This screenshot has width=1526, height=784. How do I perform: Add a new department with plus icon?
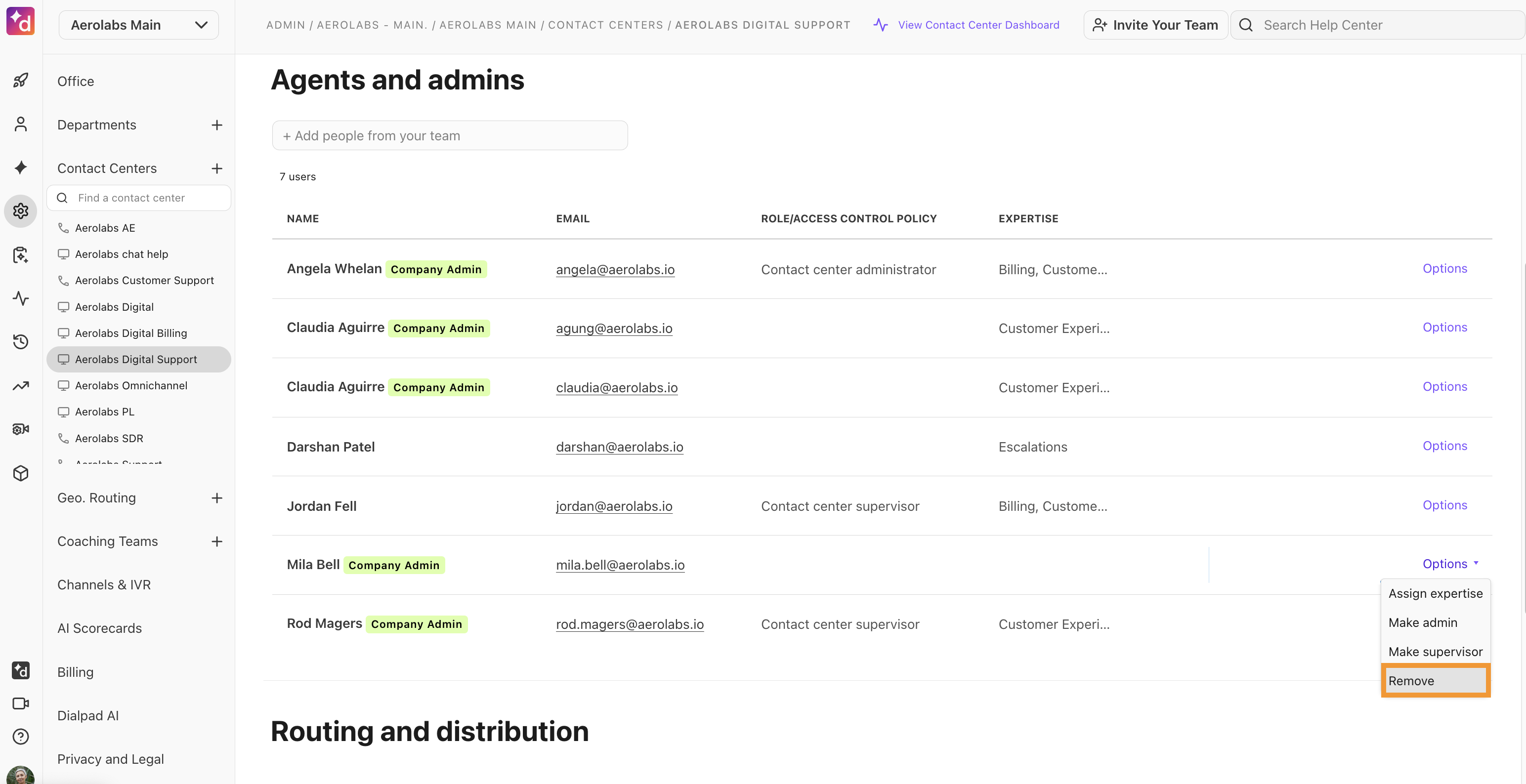tap(217, 125)
